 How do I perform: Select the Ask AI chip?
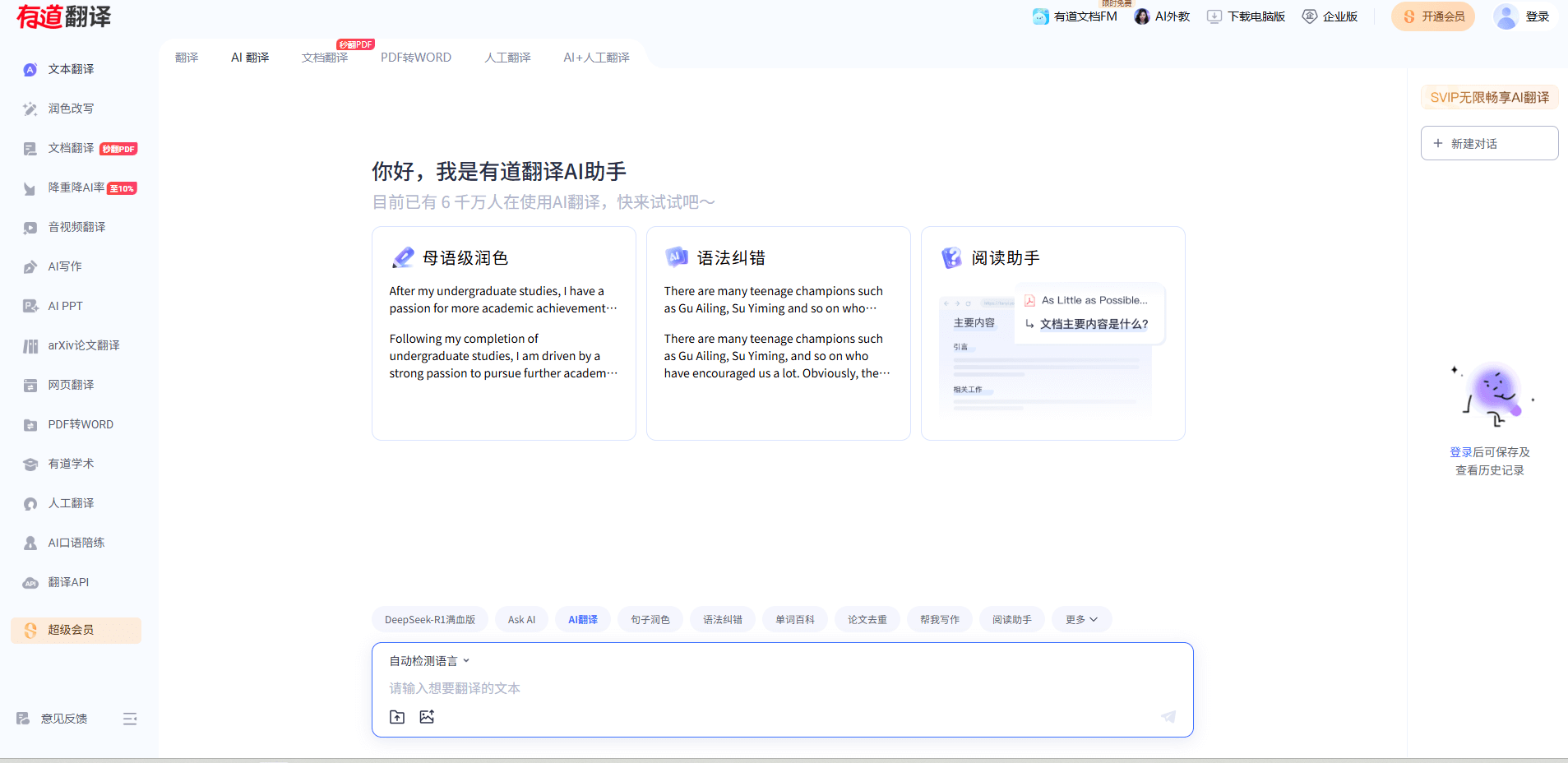[521, 620]
